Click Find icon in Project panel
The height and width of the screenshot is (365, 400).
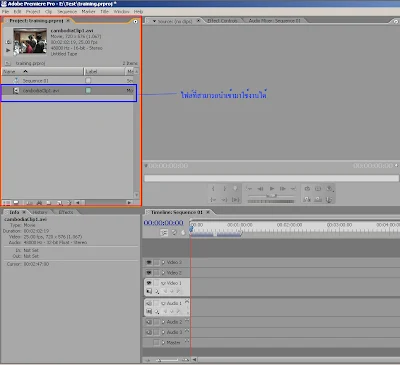click(x=39, y=203)
